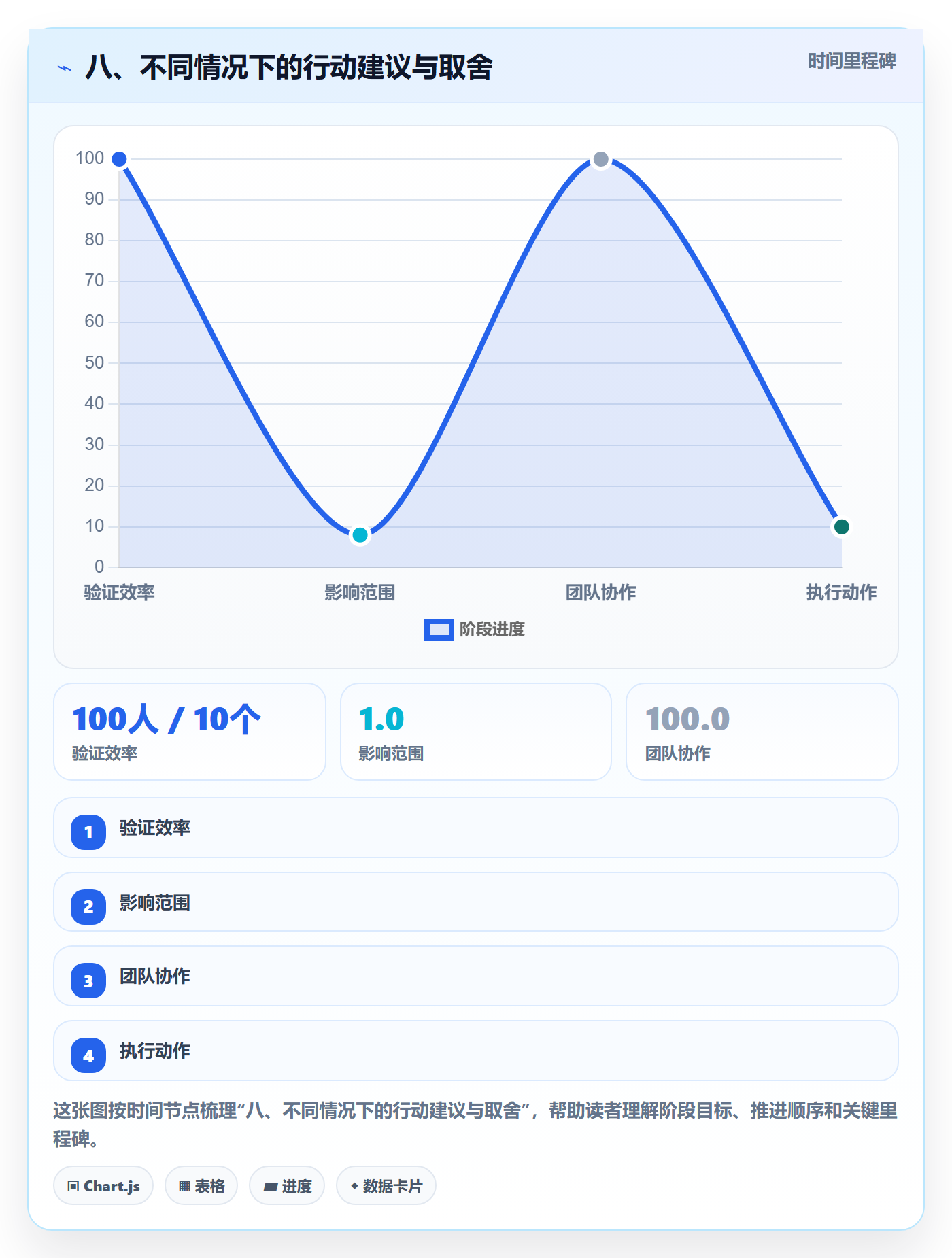Click the 数据卡片 tag
952x1258 pixels.
coord(386,1186)
